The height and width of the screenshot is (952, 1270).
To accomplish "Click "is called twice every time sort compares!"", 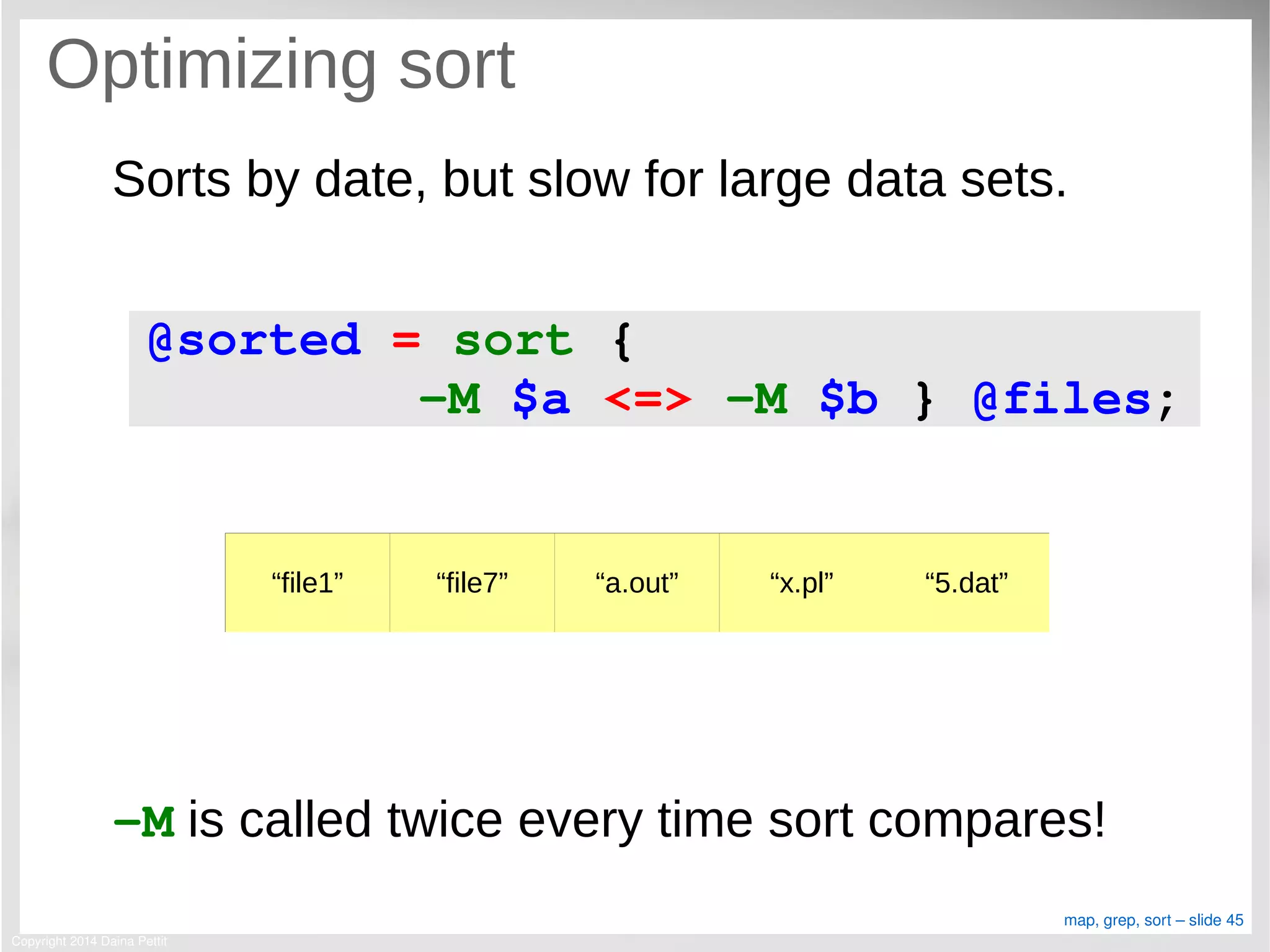I will coord(647,821).
